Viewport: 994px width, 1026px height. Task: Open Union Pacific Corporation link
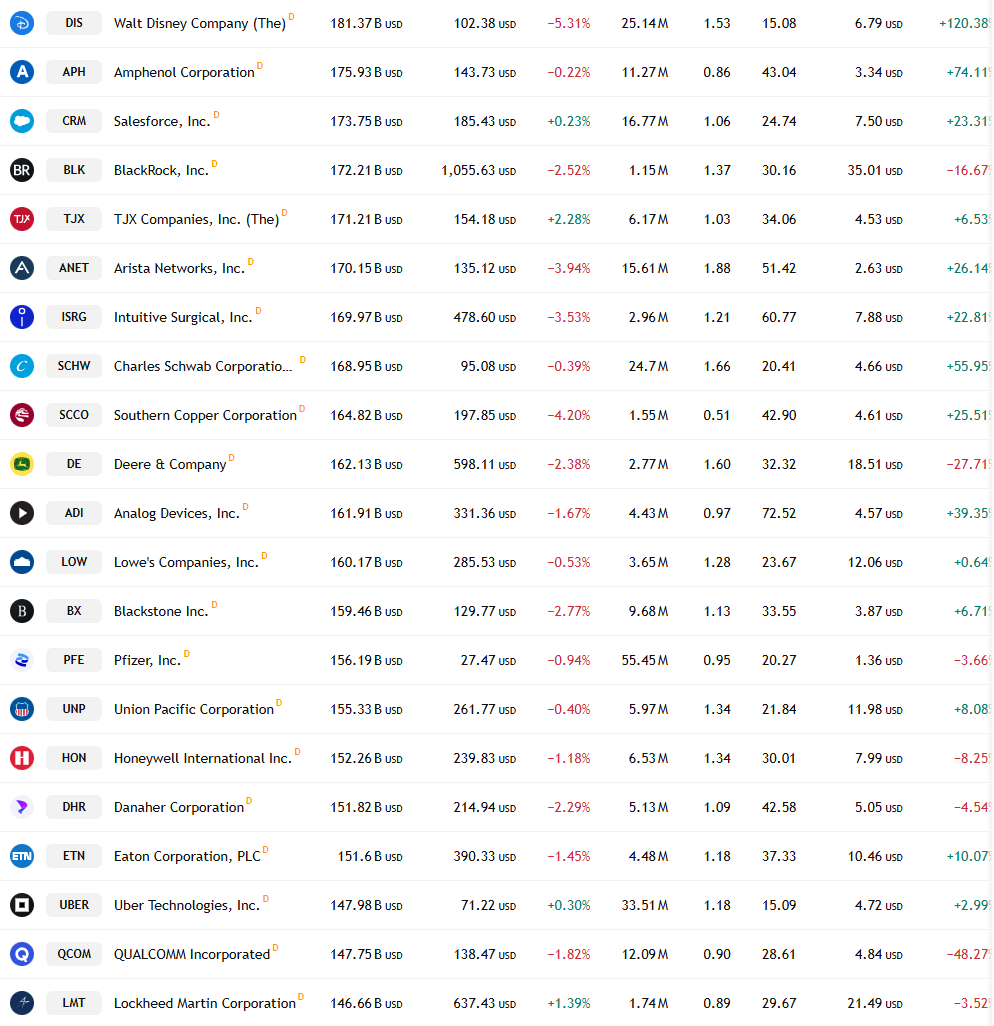point(194,709)
